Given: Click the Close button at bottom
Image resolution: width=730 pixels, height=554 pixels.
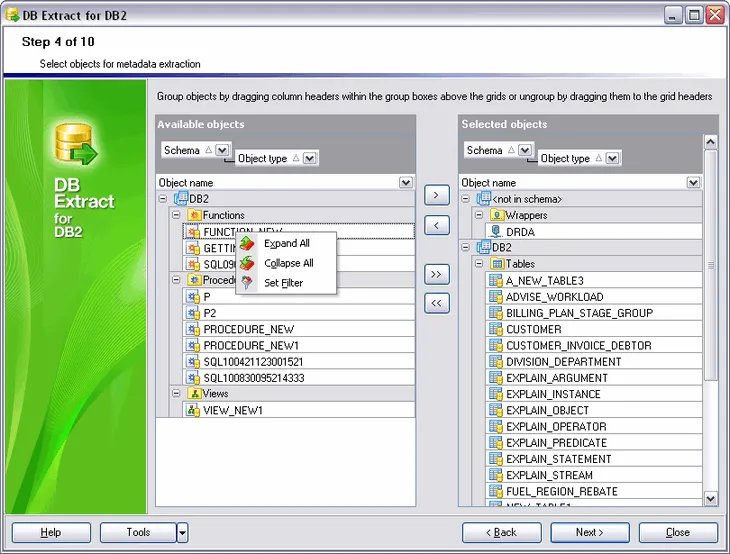Looking at the screenshot, I should coord(678,533).
